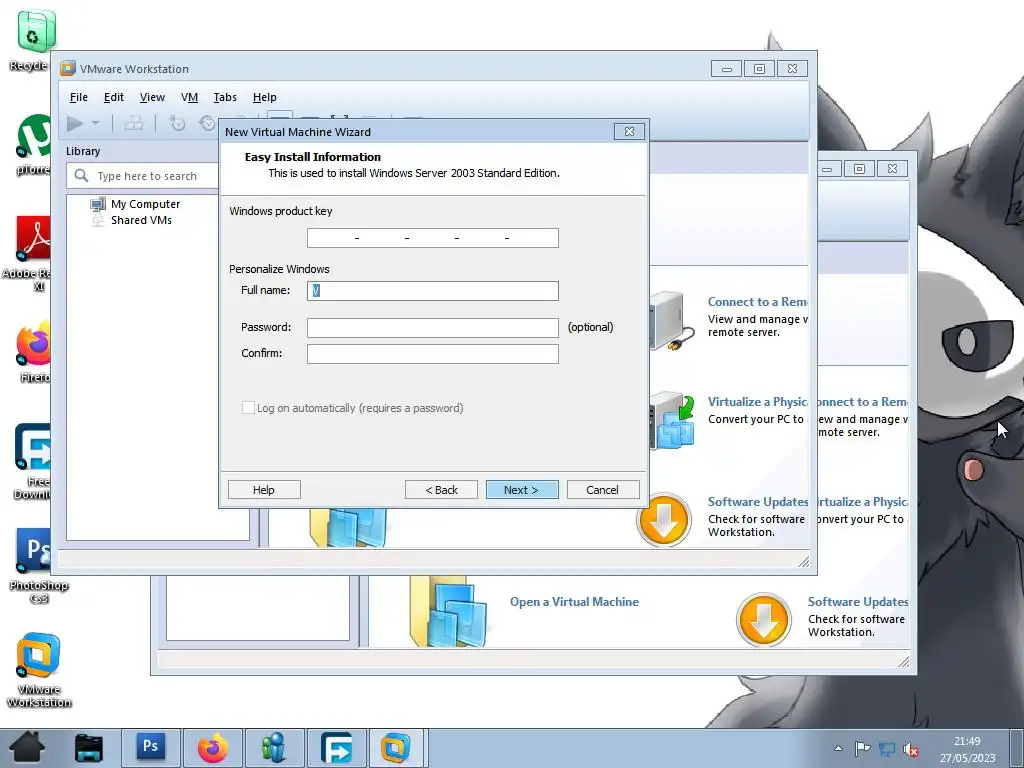Click the Confirm password field
Viewport: 1024px width, 768px height.
coord(432,353)
